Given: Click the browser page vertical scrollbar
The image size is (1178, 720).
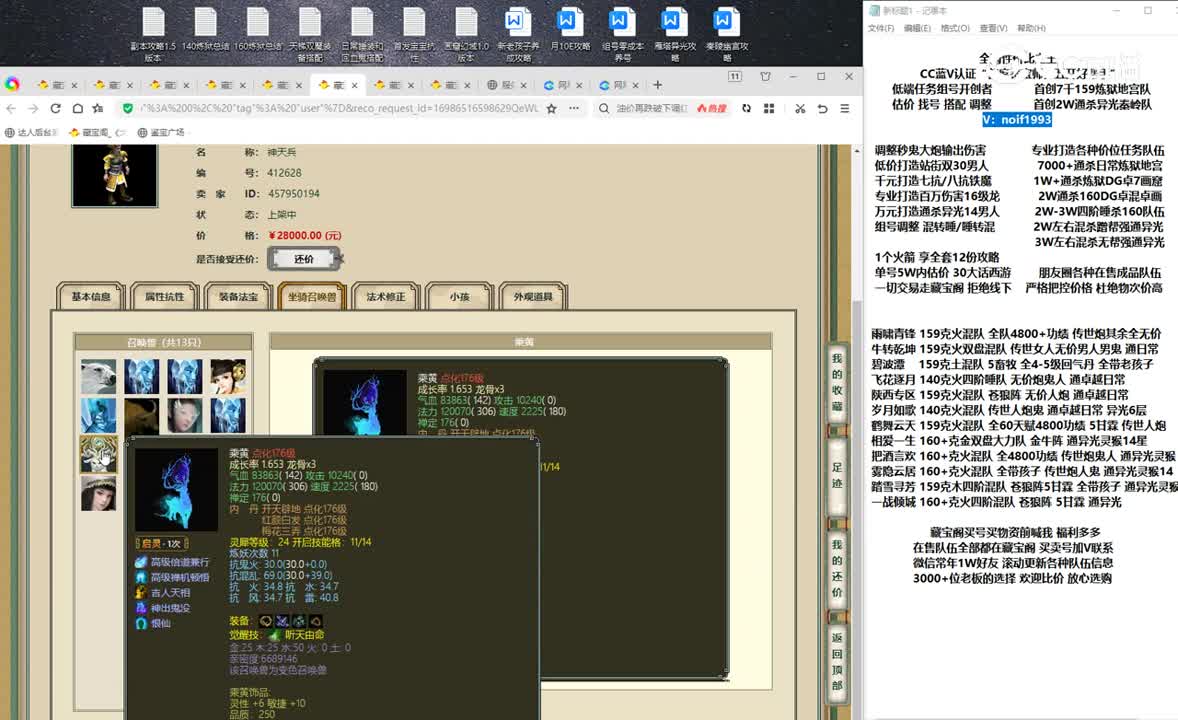Looking at the screenshot, I should [856, 432].
